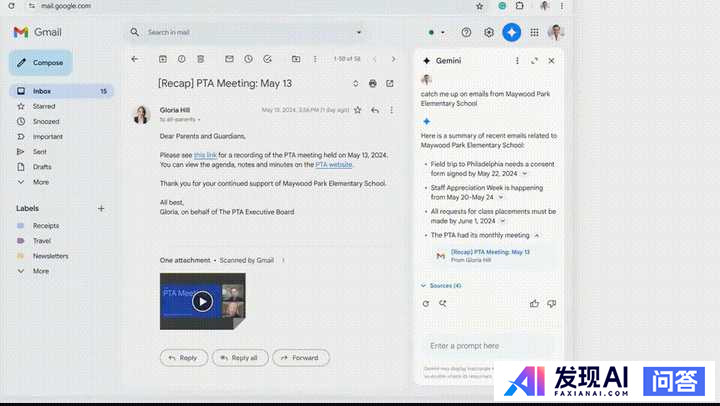
Task: Add a new label with plus icon
Action: [x=101, y=209]
